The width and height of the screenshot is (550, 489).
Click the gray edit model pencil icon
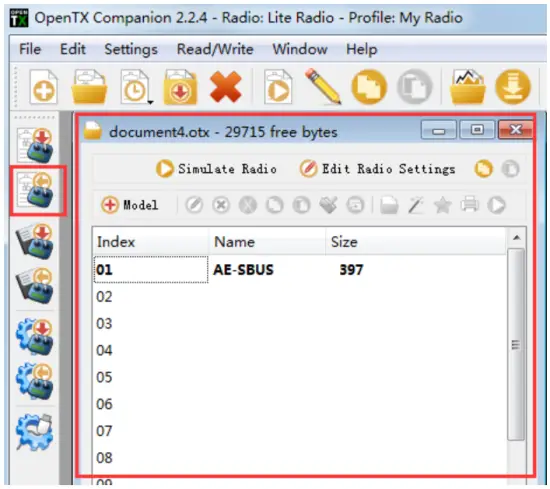[x=194, y=205]
